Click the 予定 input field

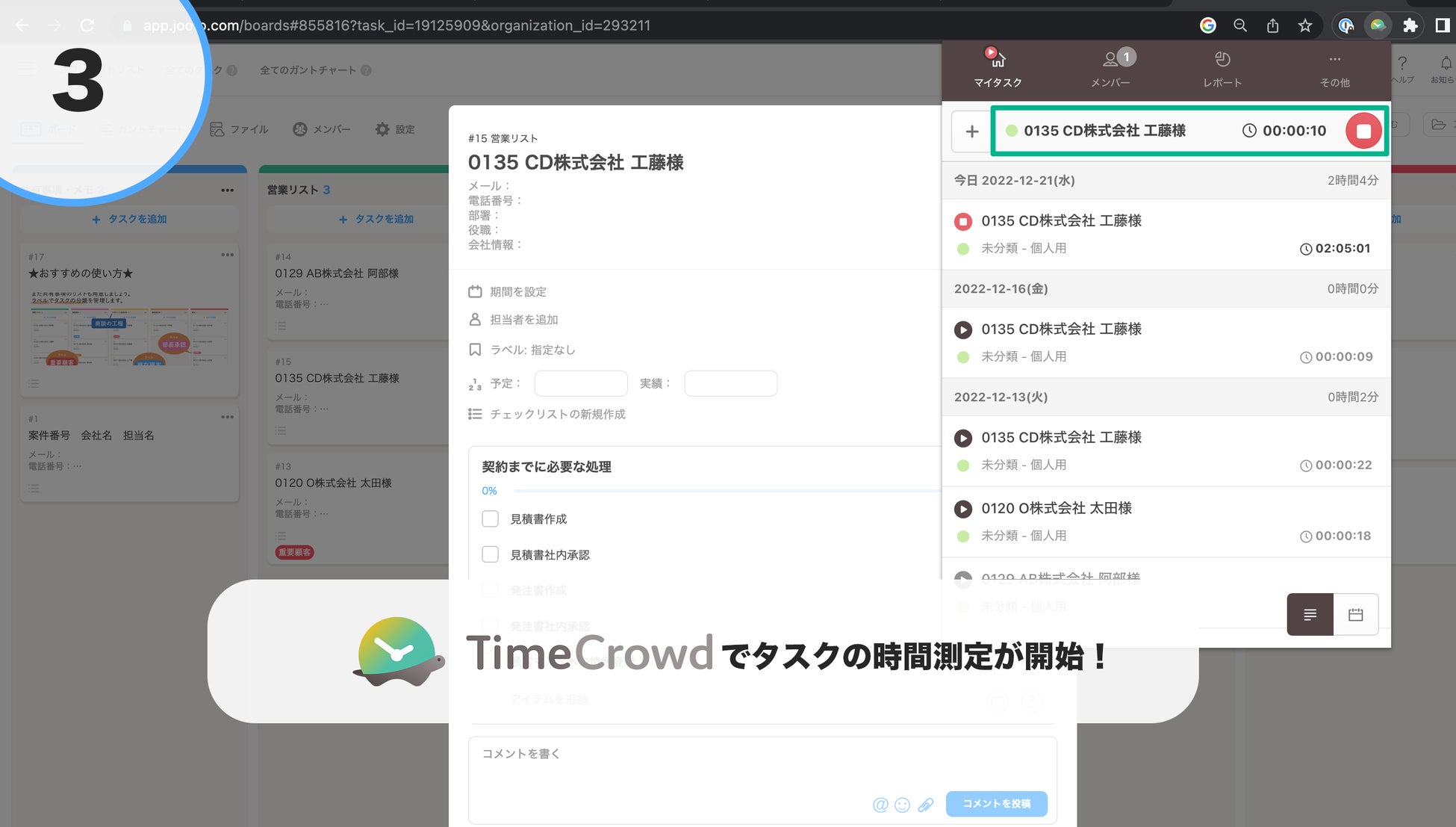tap(580, 383)
